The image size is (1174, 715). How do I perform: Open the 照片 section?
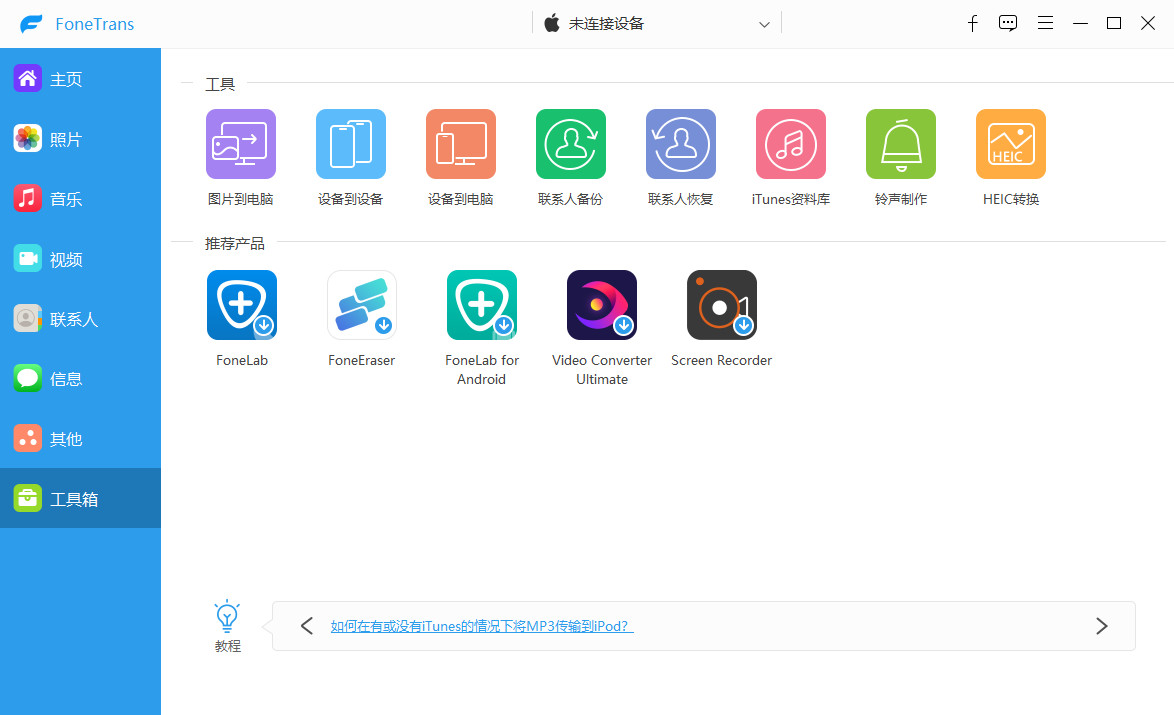(80, 139)
